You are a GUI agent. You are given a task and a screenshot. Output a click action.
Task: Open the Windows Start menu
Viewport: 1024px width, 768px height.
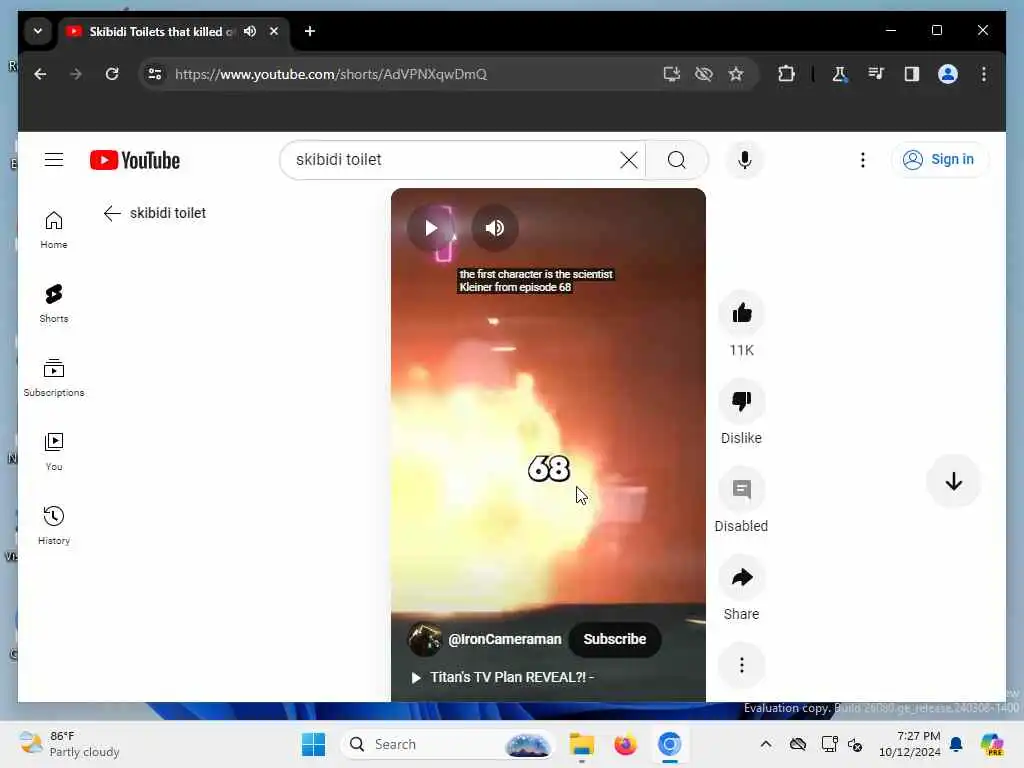pyautogui.click(x=313, y=744)
